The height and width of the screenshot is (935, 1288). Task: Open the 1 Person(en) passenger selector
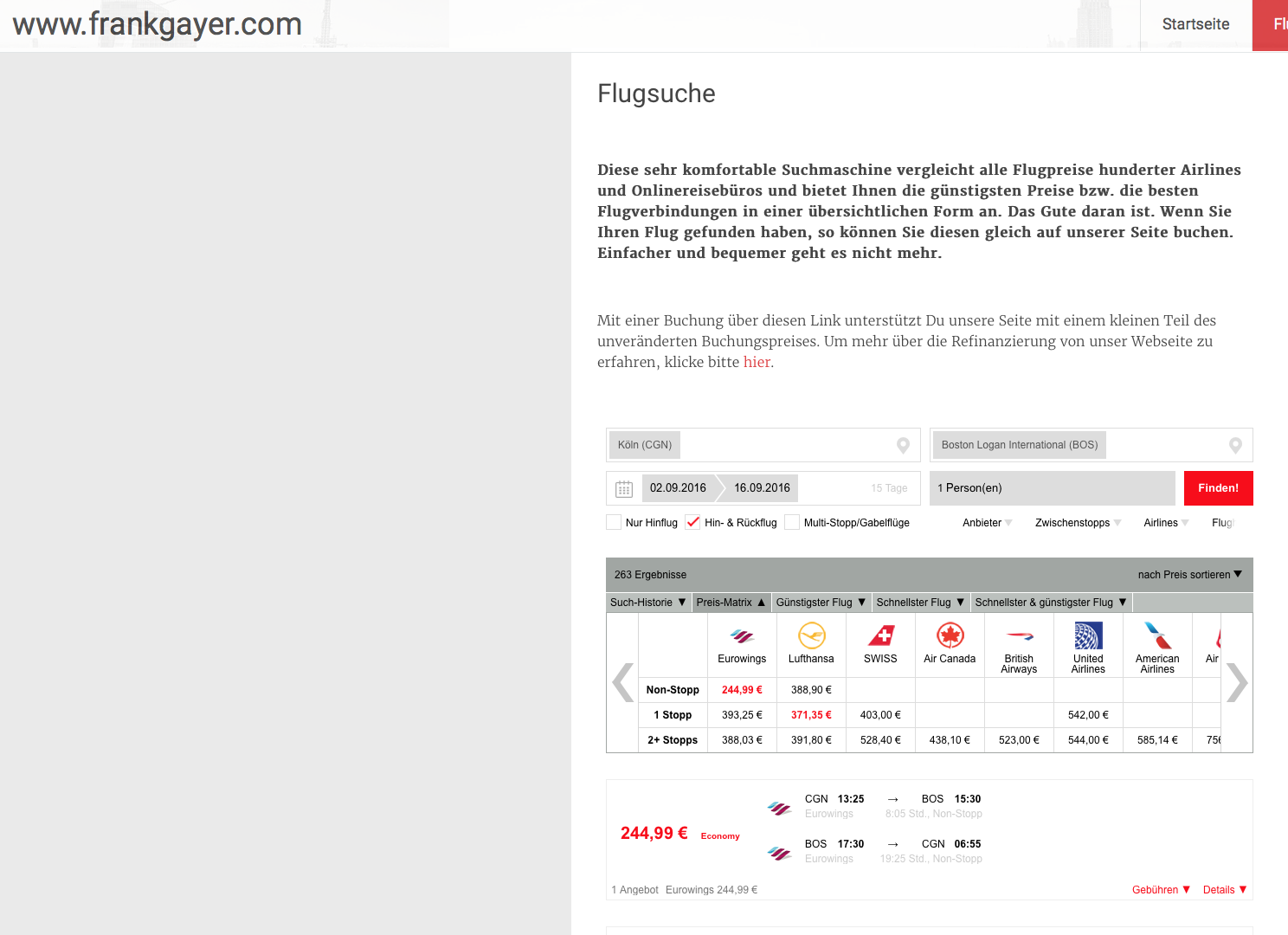click(1053, 488)
